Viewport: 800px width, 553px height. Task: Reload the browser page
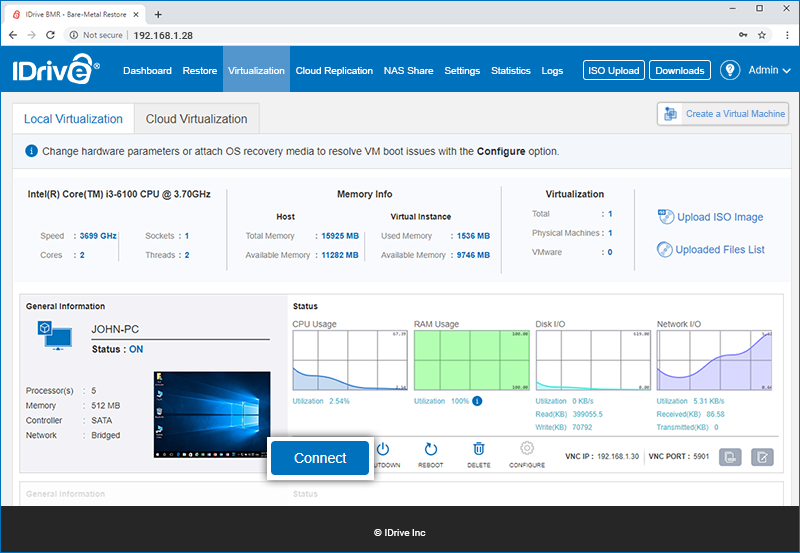(x=50, y=35)
